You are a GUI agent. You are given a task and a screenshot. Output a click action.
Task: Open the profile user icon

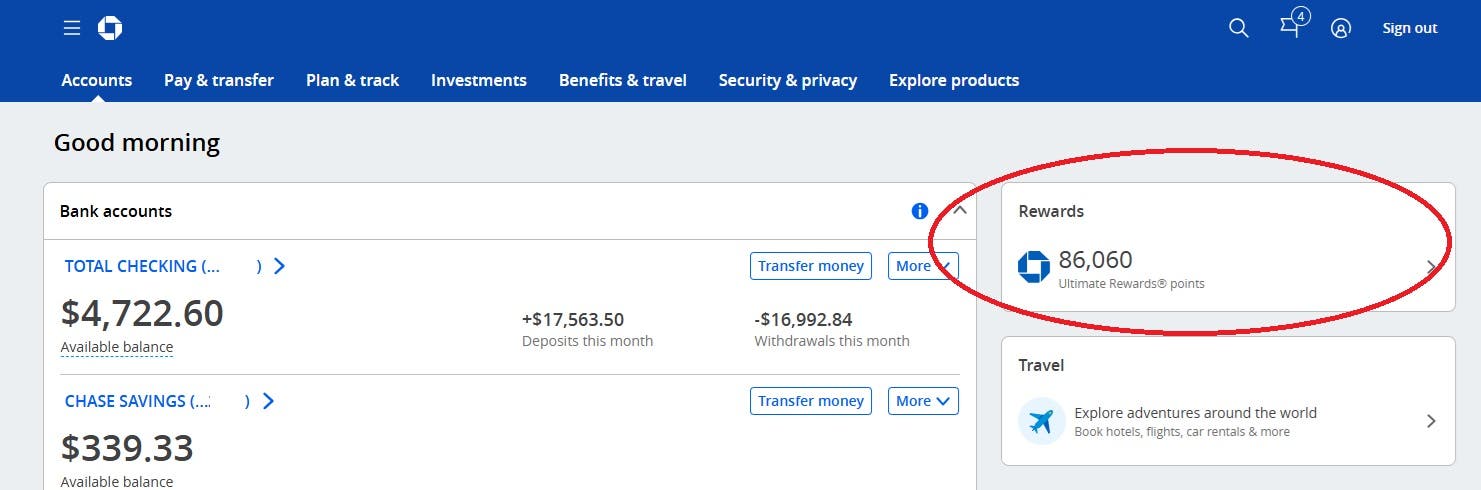click(x=1341, y=28)
